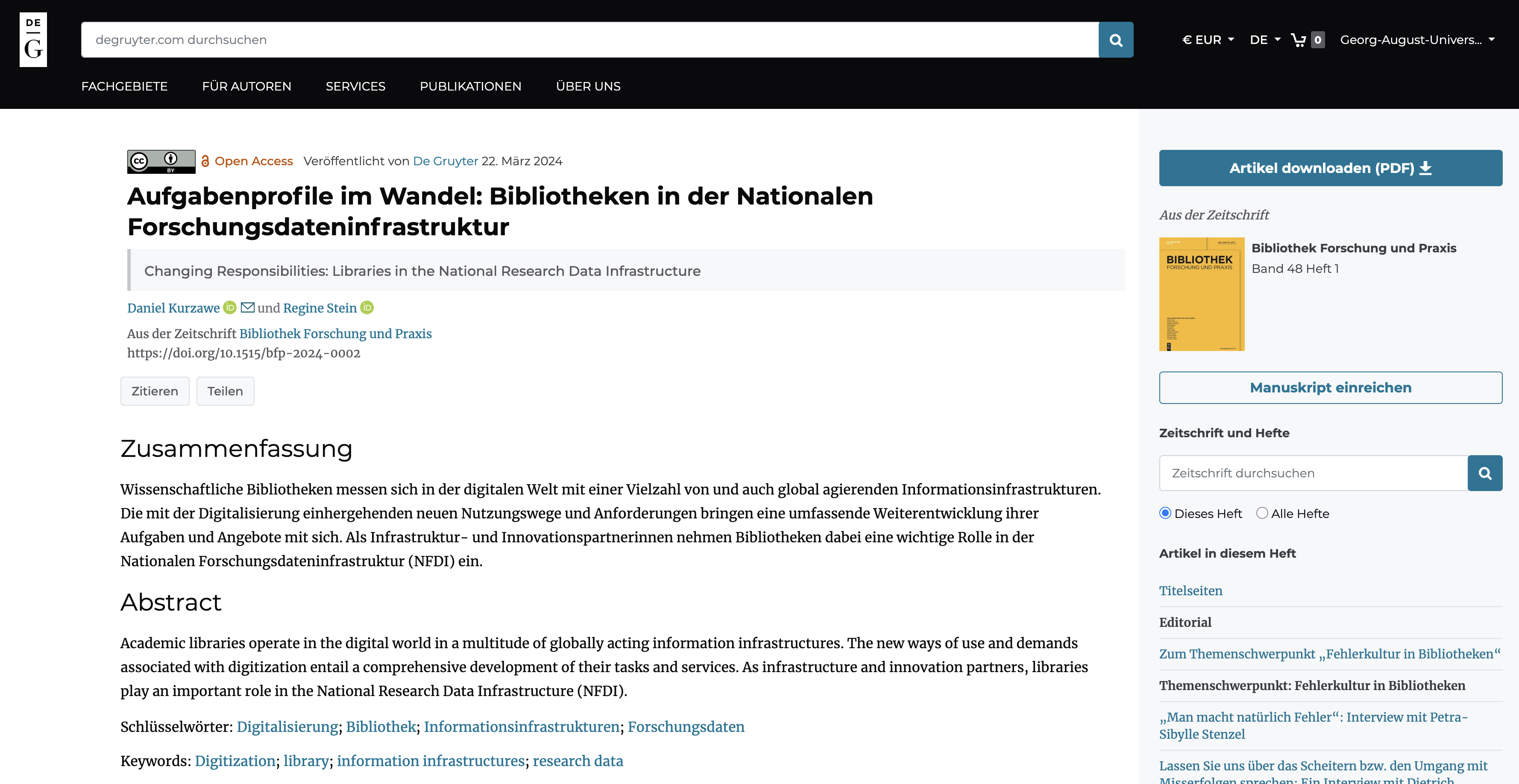Click the De Gruyter logo icon
1519x784 pixels.
(33, 39)
